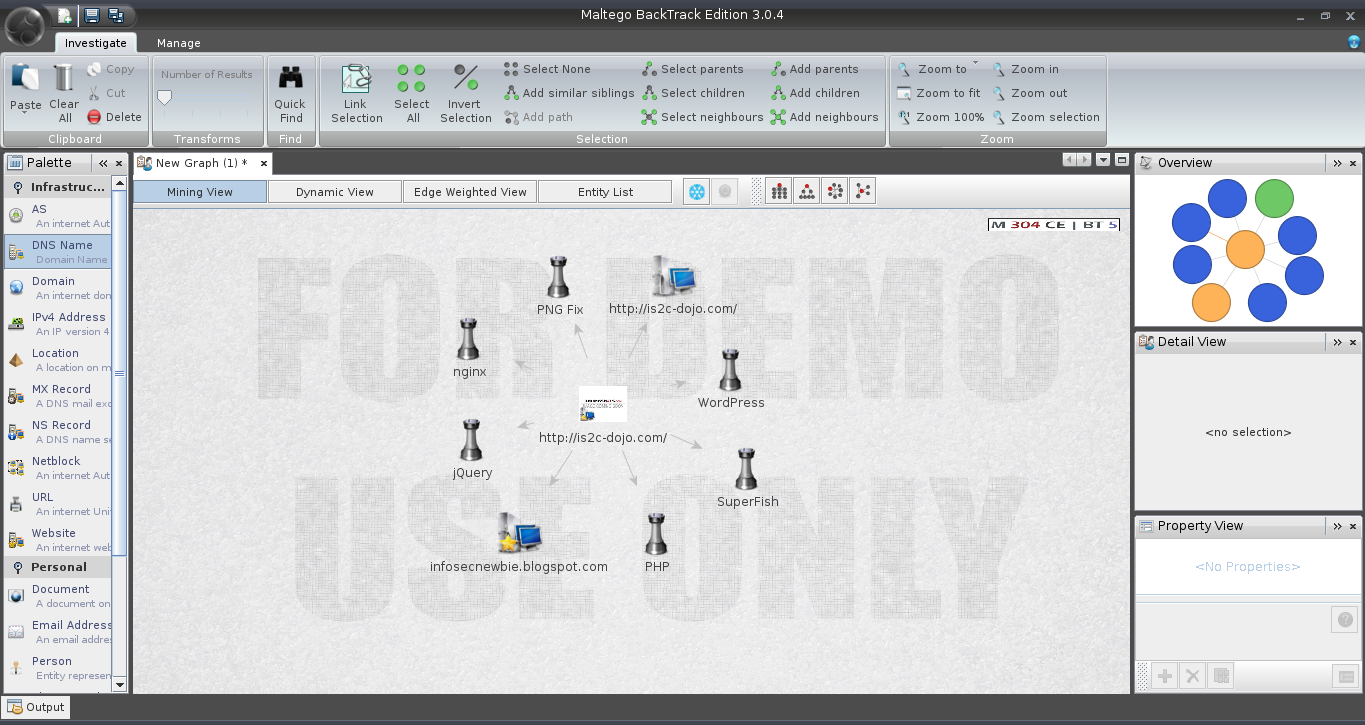Select the block layout icon
Viewport: 1365px width, 725px height.
tap(779, 192)
